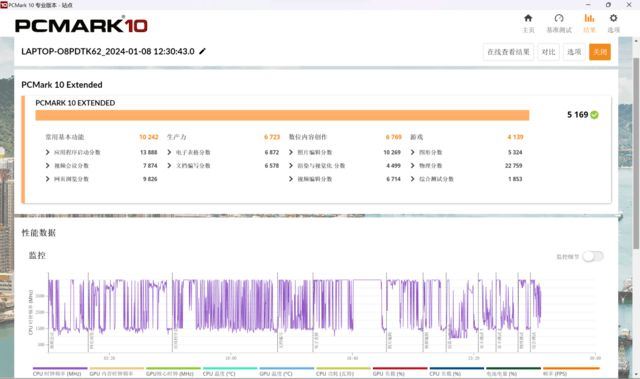The image size is (640, 379).
Task: Click 在线查看结果 button
Action: tap(508, 52)
